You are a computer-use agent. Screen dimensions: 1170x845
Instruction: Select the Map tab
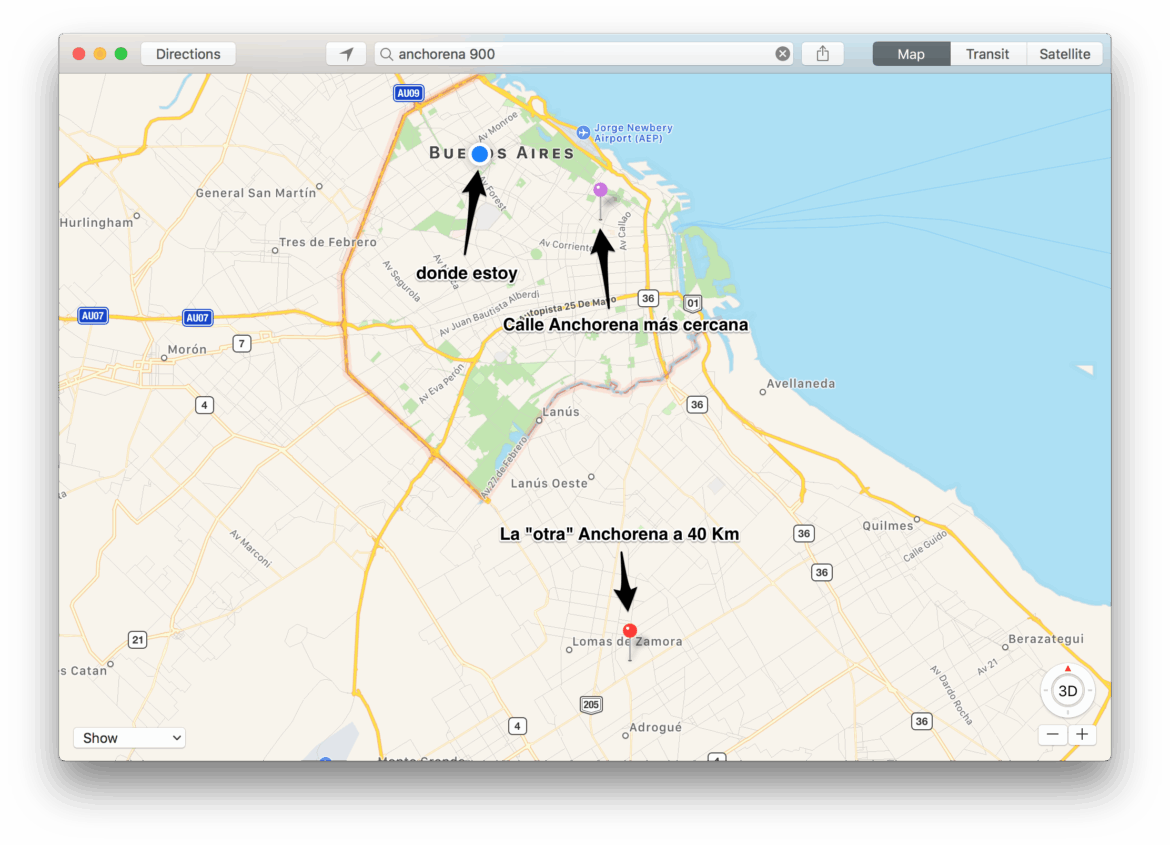point(910,53)
